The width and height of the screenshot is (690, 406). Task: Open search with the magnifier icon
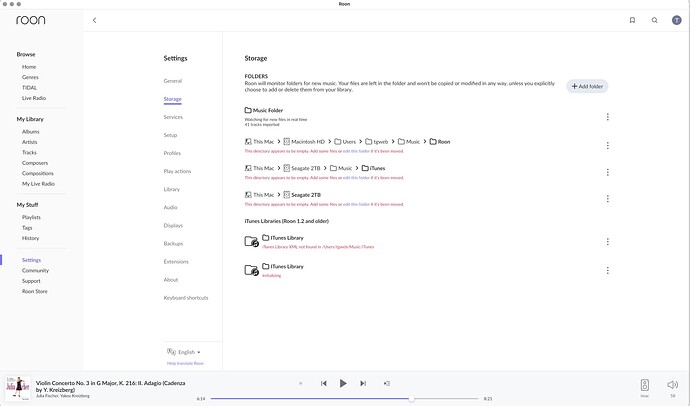pyautogui.click(x=654, y=20)
